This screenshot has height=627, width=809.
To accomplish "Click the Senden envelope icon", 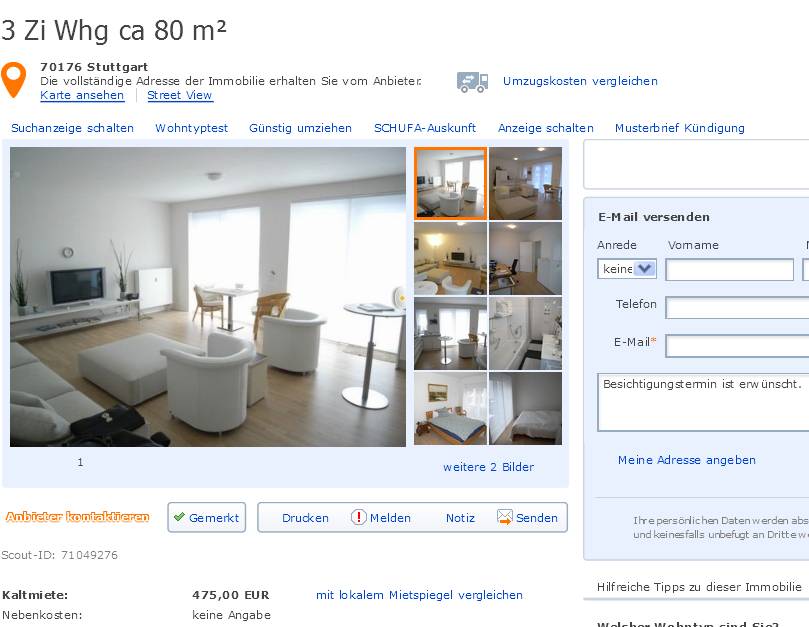I will 505,517.
